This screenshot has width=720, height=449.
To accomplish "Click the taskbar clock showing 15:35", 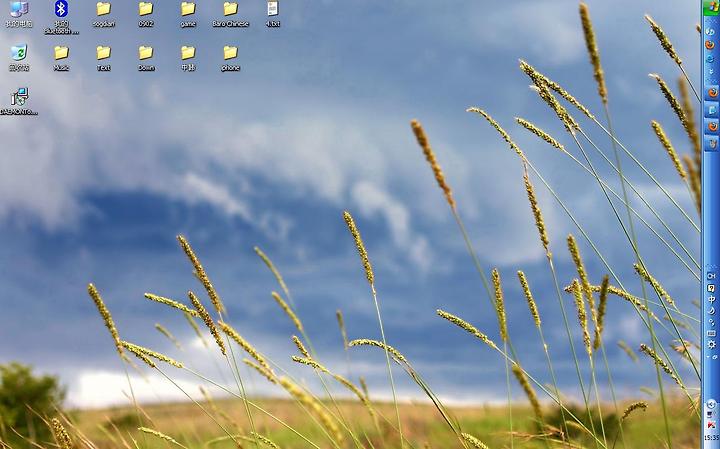I will 711,437.
